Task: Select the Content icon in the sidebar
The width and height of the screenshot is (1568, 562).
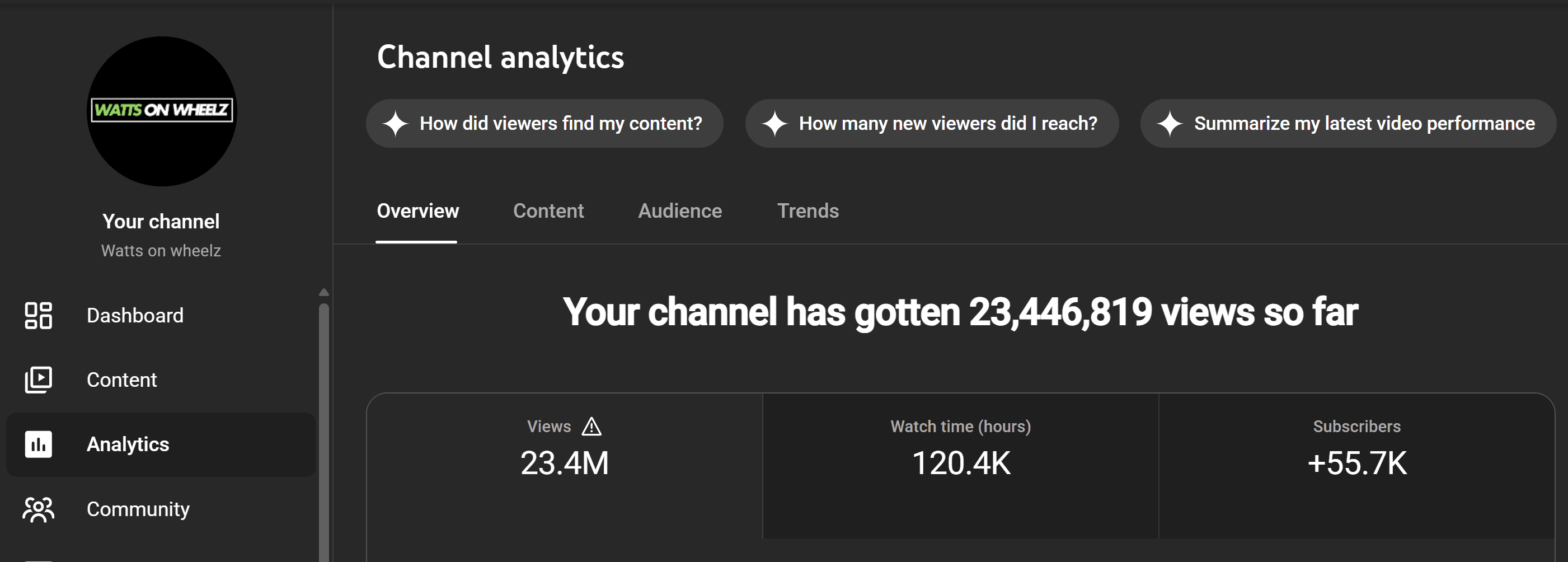Action: tap(39, 380)
